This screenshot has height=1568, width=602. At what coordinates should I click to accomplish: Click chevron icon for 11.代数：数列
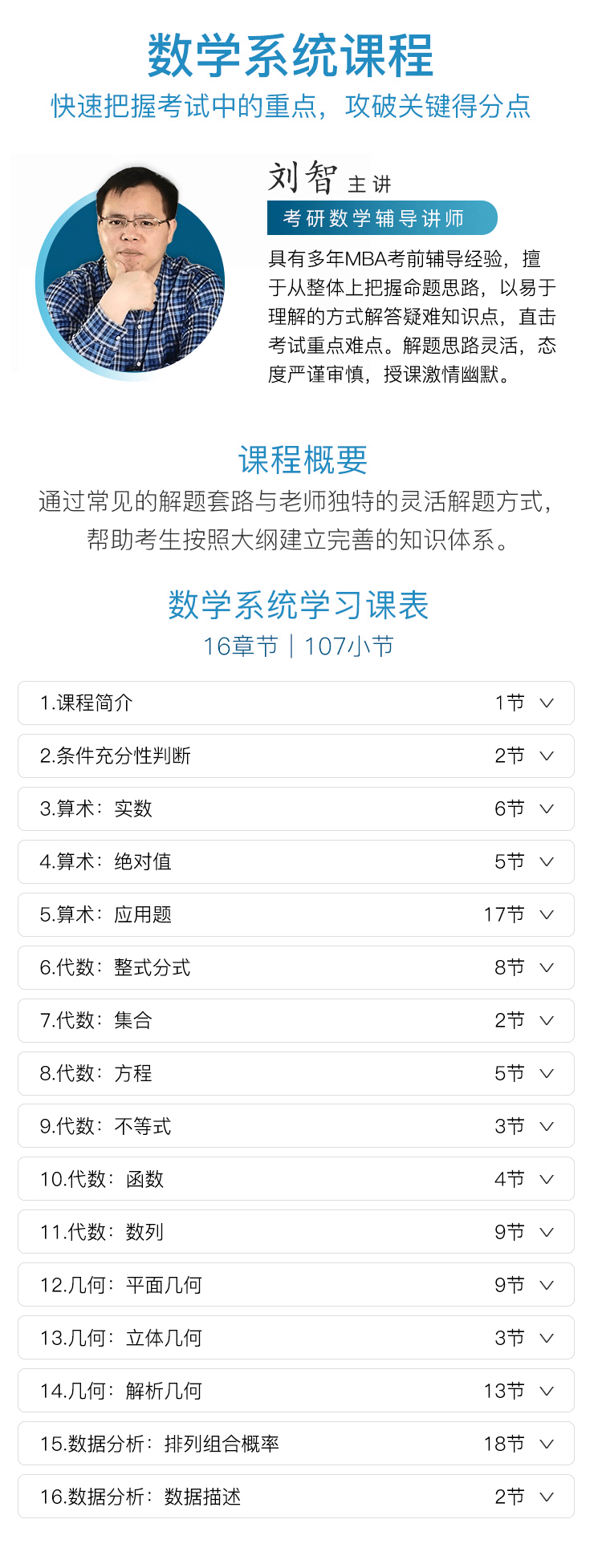(x=547, y=1233)
